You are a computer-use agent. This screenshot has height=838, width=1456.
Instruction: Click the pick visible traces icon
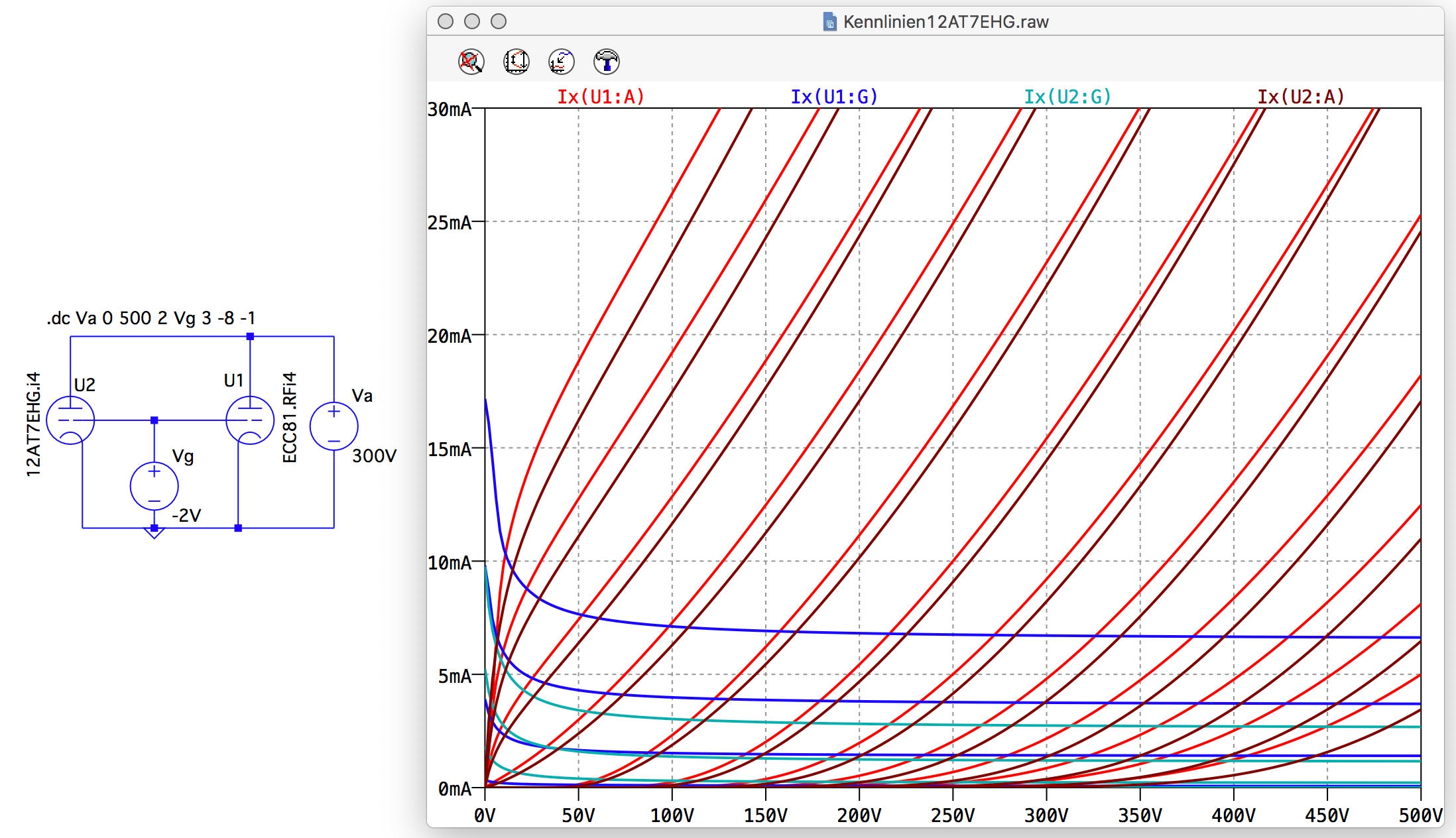click(x=562, y=62)
